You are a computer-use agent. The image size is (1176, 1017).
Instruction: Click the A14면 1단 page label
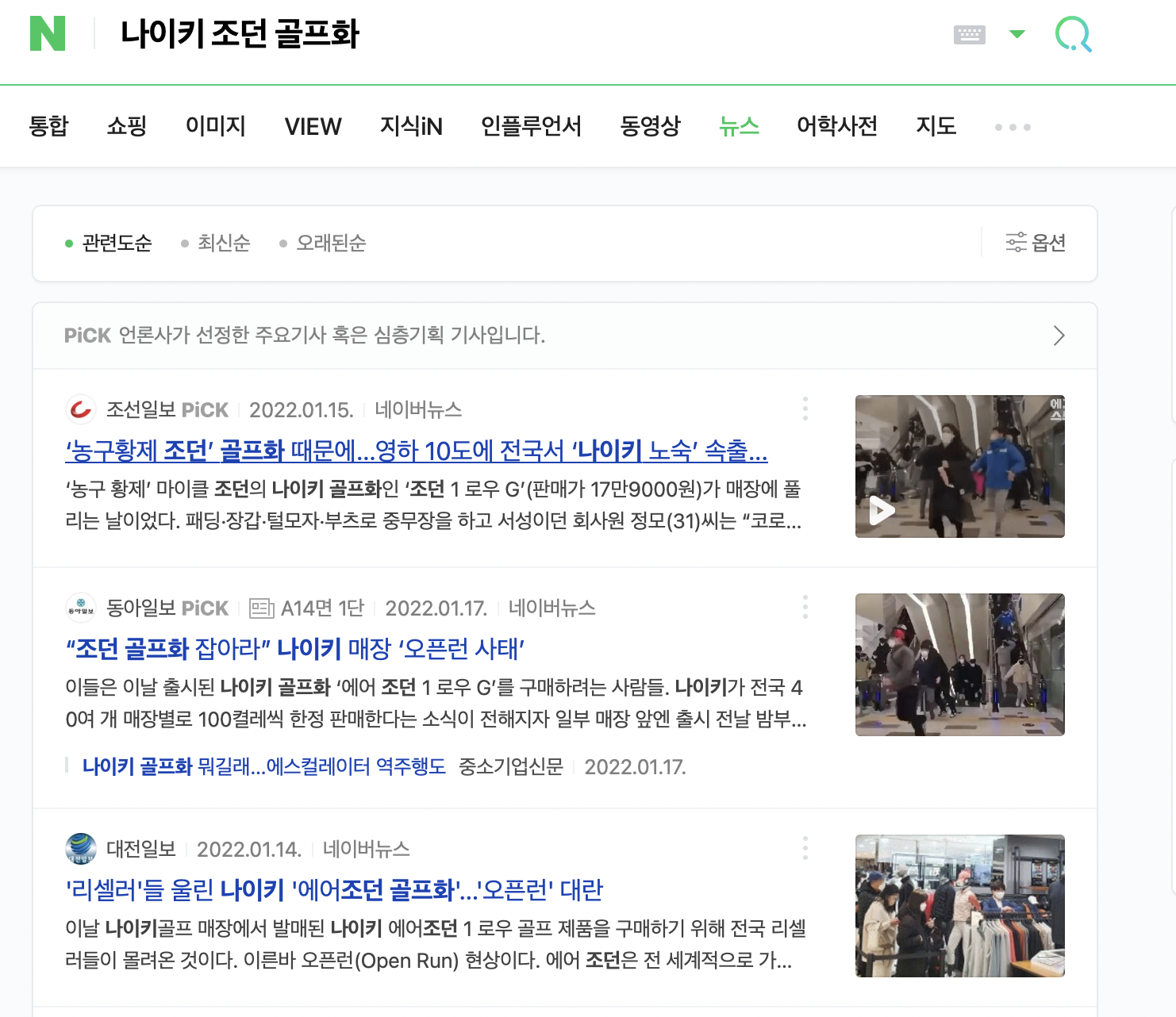tap(322, 608)
